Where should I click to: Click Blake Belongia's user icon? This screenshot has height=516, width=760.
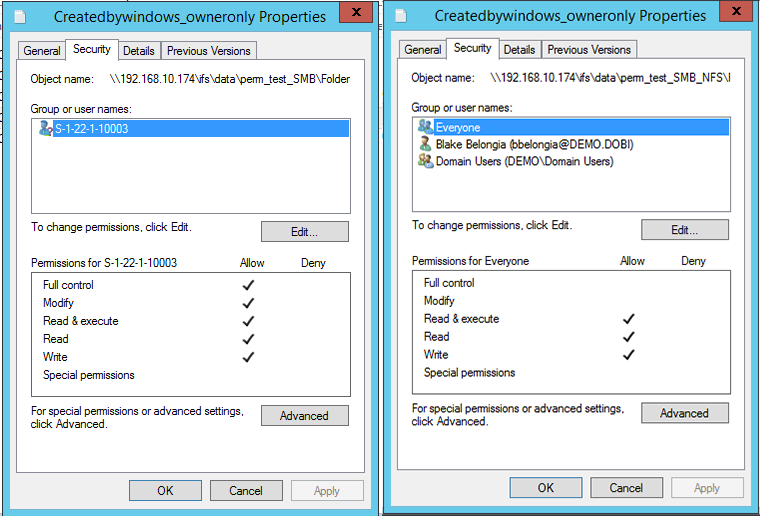426,144
